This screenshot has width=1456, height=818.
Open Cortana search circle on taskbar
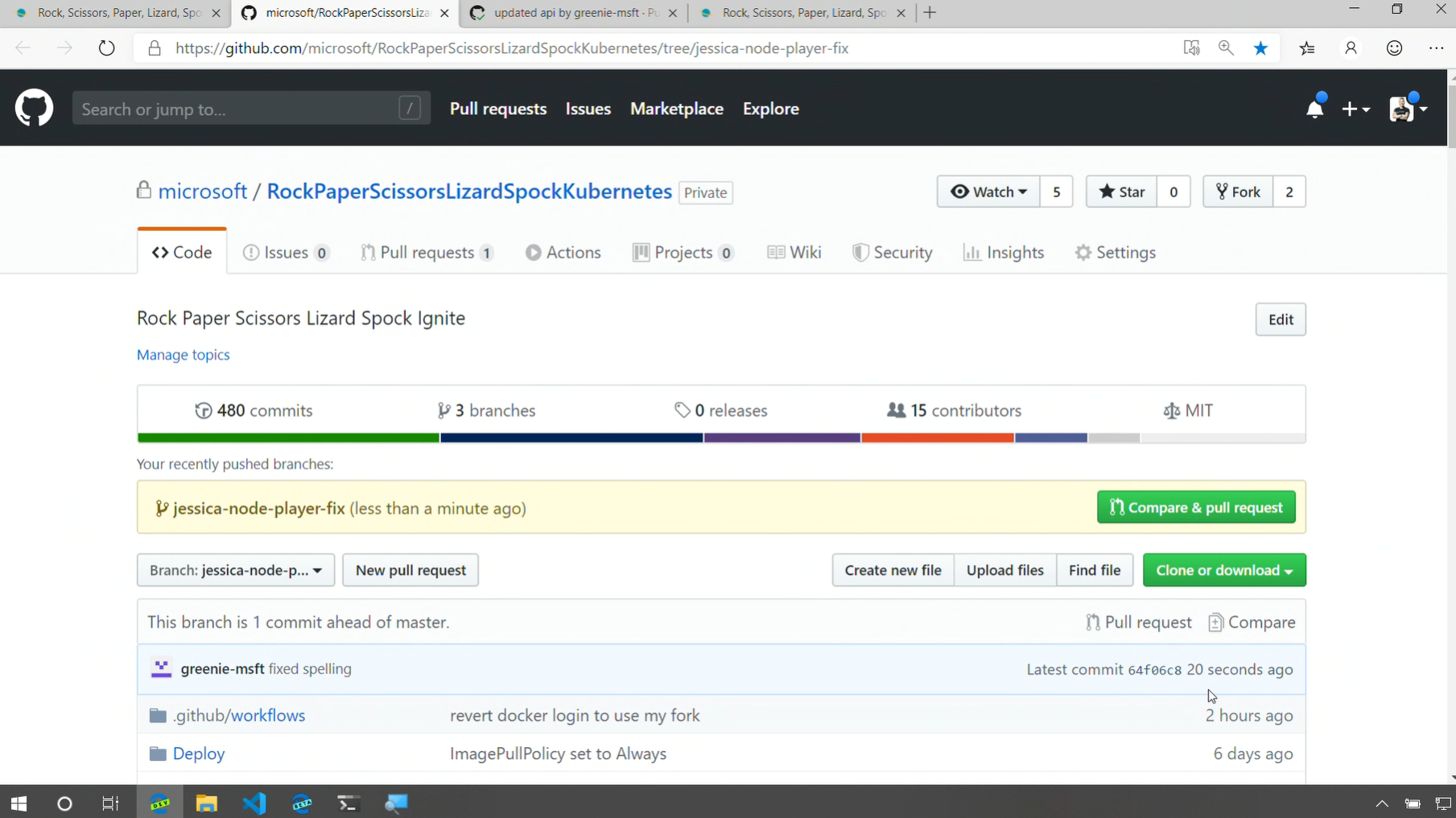point(64,803)
